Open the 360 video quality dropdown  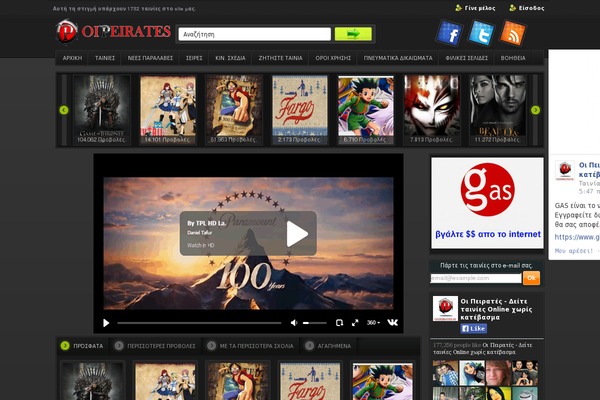pyautogui.click(x=372, y=323)
